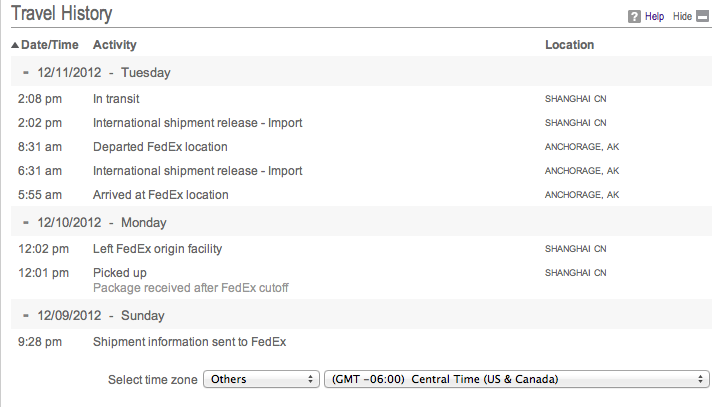Select the 2:08 pm In transit entry

(116, 99)
